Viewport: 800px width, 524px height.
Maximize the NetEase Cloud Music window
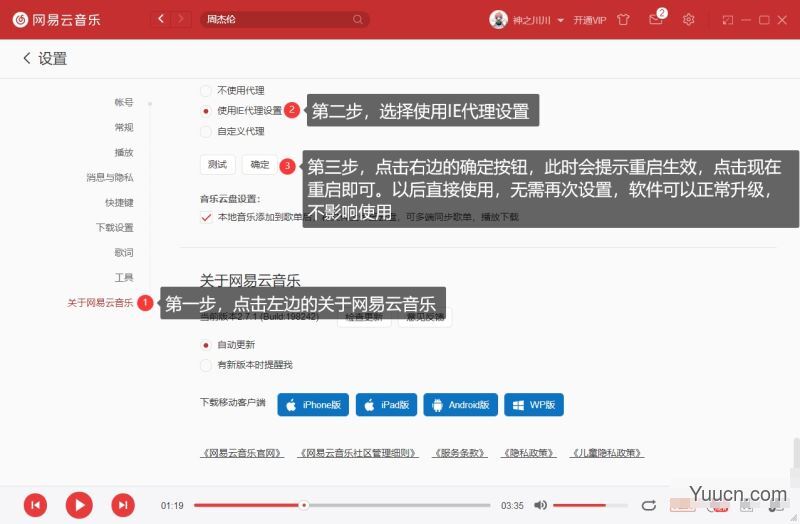click(764, 20)
